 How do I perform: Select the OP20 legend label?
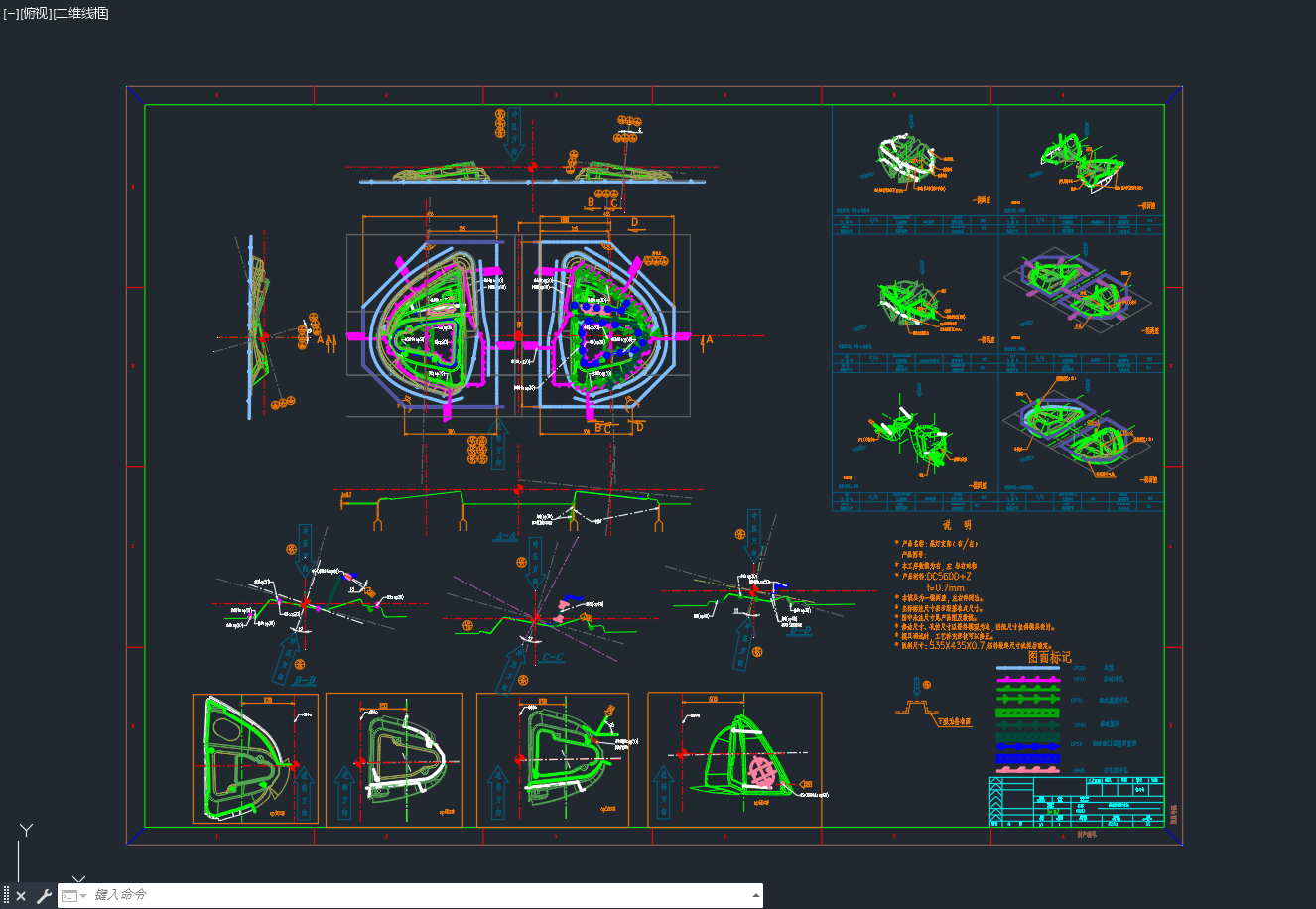1079,668
